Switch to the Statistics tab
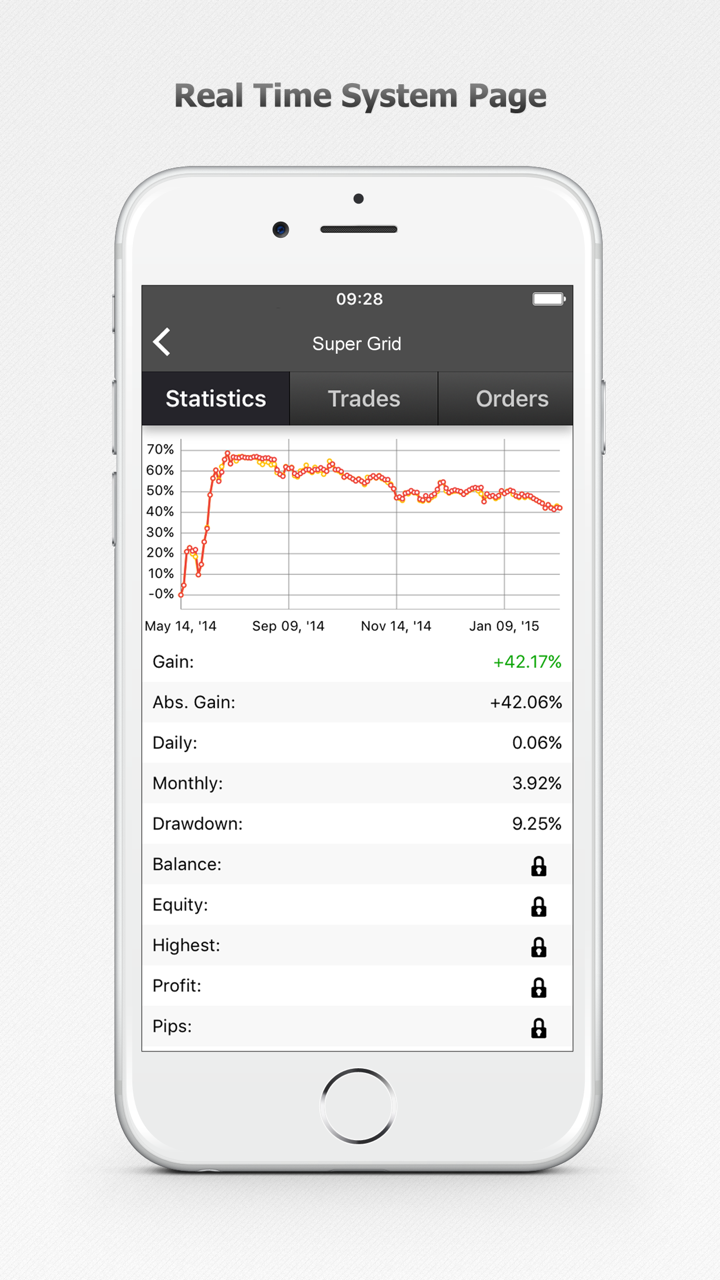Viewport: 720px width, 1280px height. (x=216, y=399)
